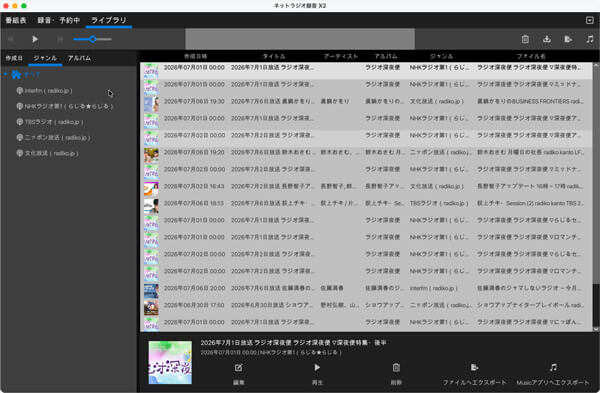Click the Session (2) radiko kanto TBS file name
The image size is (600, 393).
pyautogui.click(x=530, y=203)
